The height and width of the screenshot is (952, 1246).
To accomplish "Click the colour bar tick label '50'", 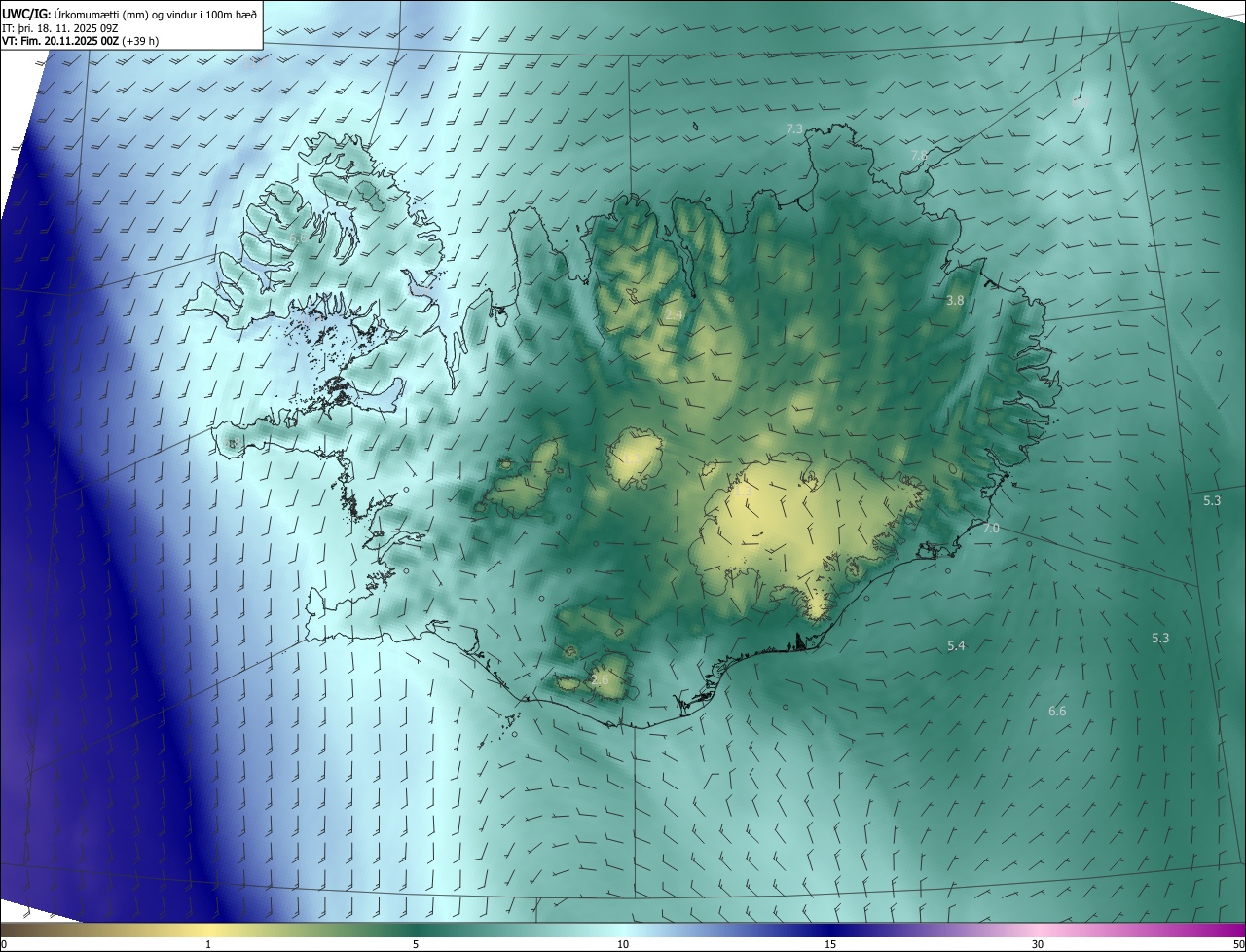I will [1238, 945].
